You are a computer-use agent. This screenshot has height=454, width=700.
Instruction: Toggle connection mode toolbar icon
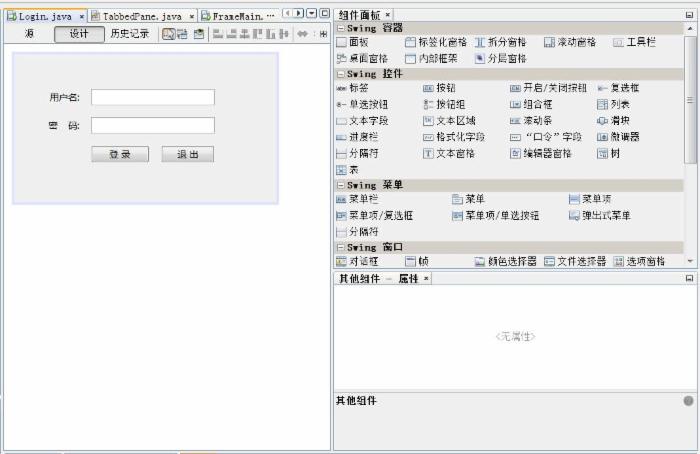click(182, 34)
